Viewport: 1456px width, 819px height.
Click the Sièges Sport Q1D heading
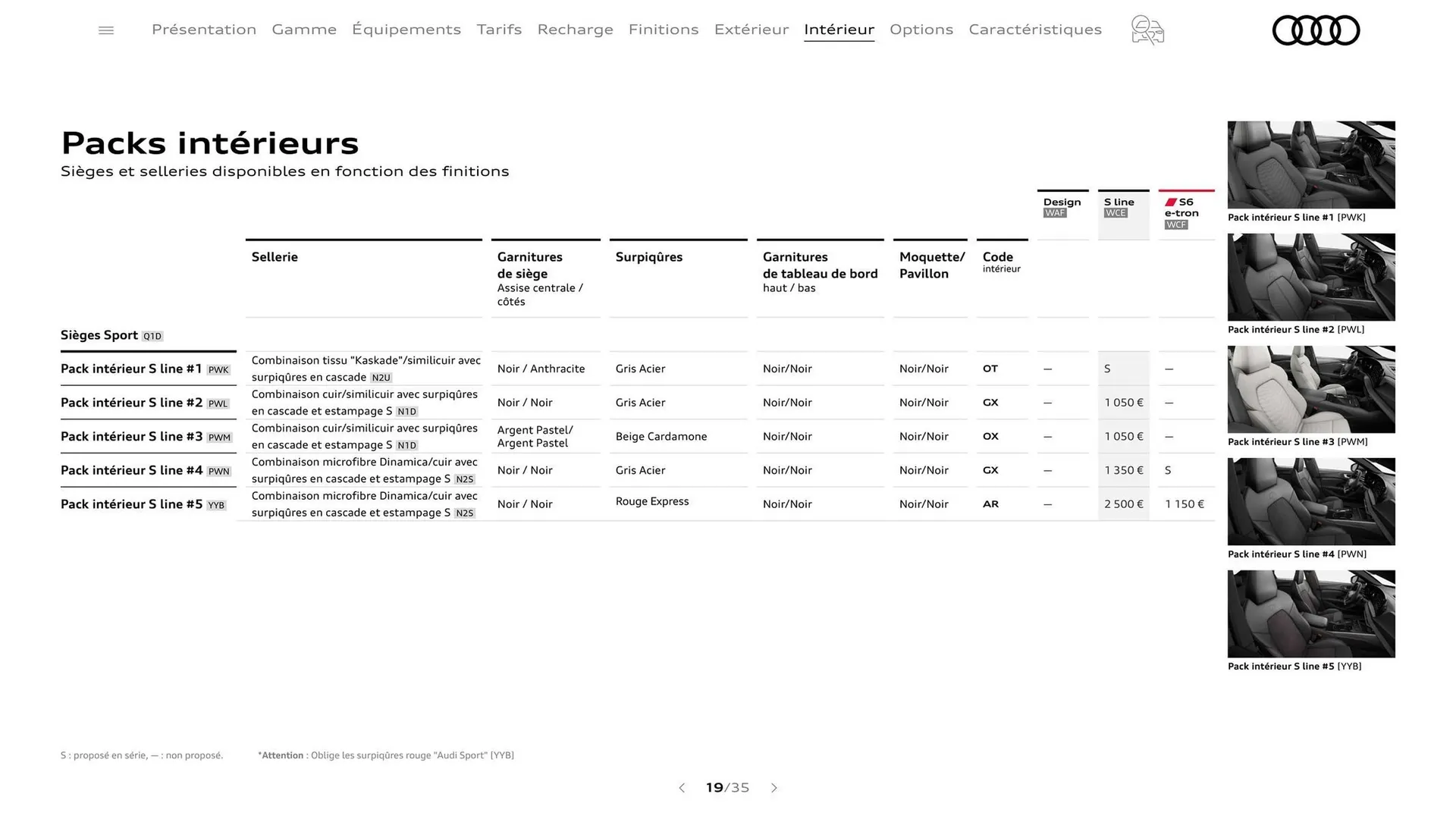tap(111, 334)
